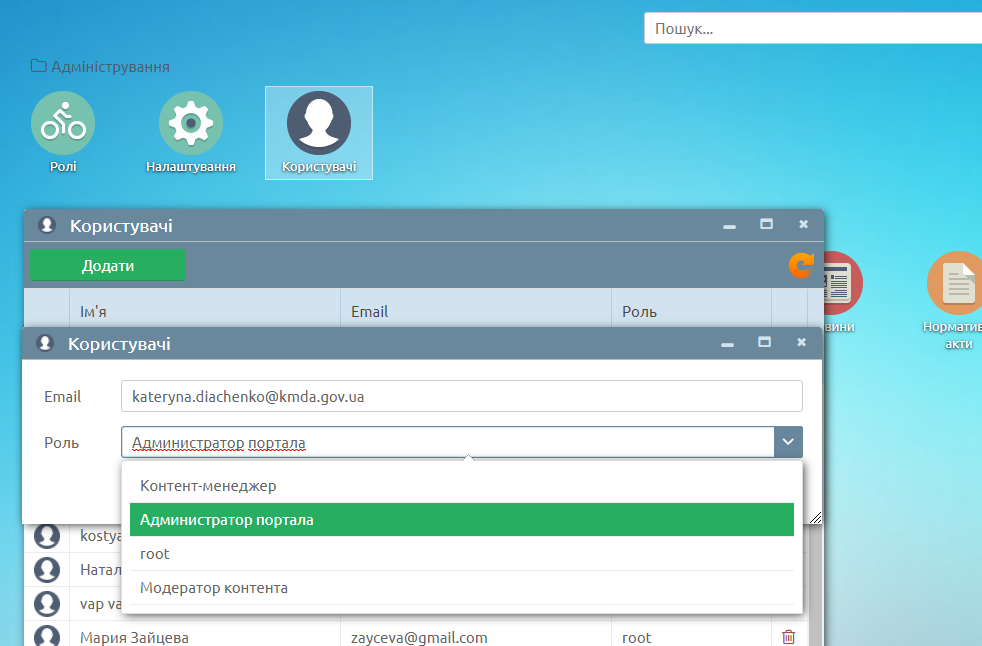Open the Ролі desktop icon
The height and width of the screenshot is (646, 982).
pos(63,123)
